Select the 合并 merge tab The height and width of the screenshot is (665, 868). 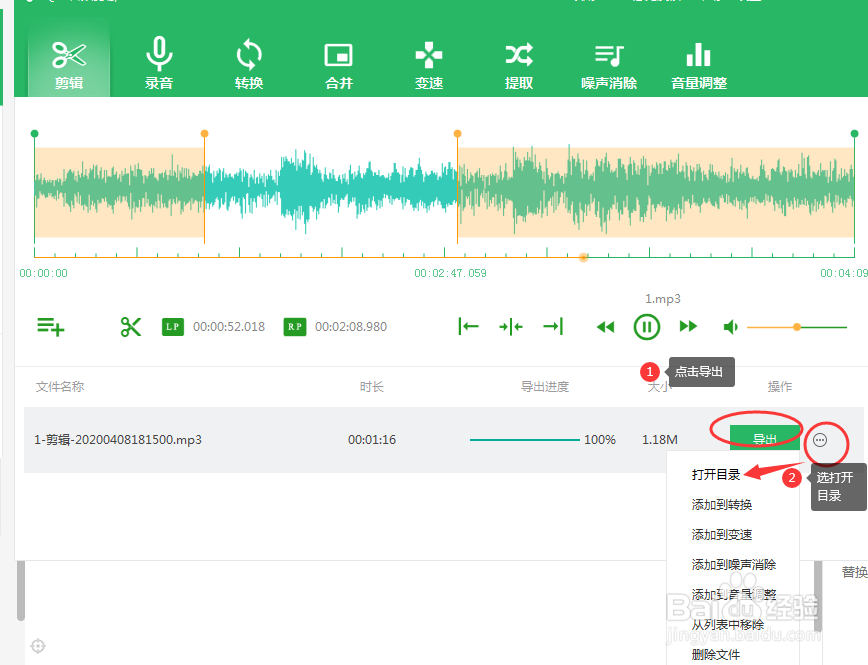[339, 64]
